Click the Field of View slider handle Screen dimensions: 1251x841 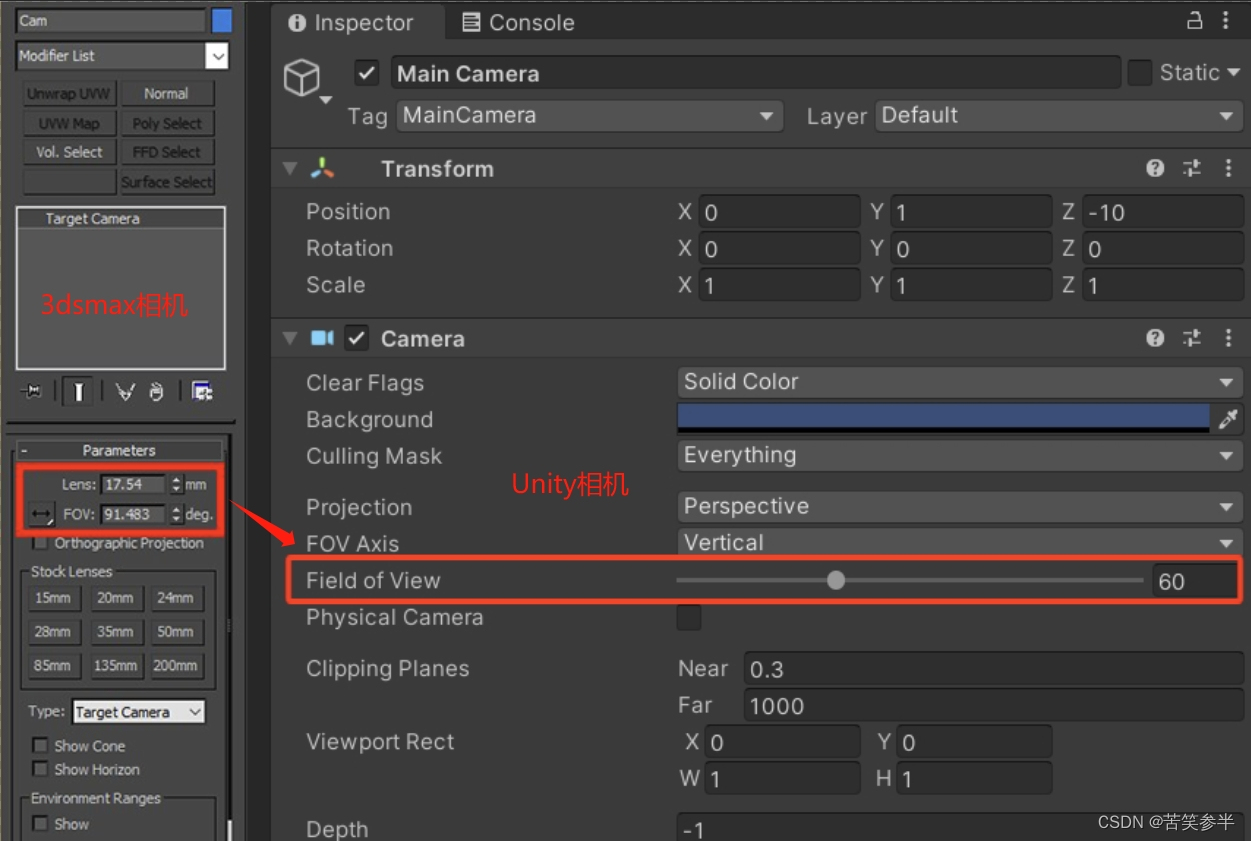point(836,580)
